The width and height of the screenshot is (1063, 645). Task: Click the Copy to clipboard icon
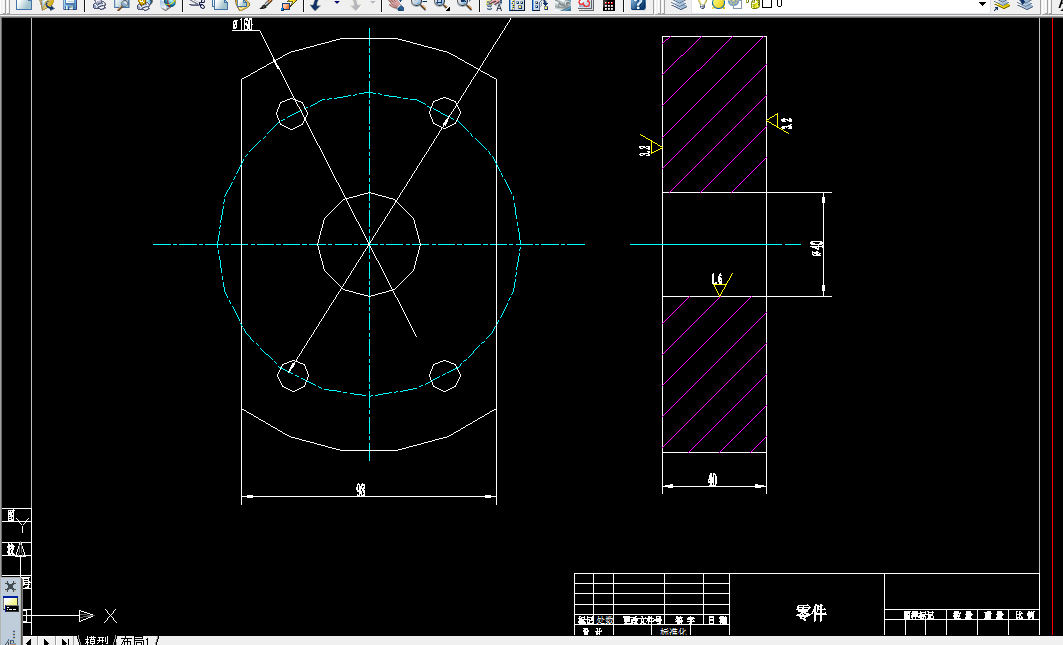(x=220, y=4)
